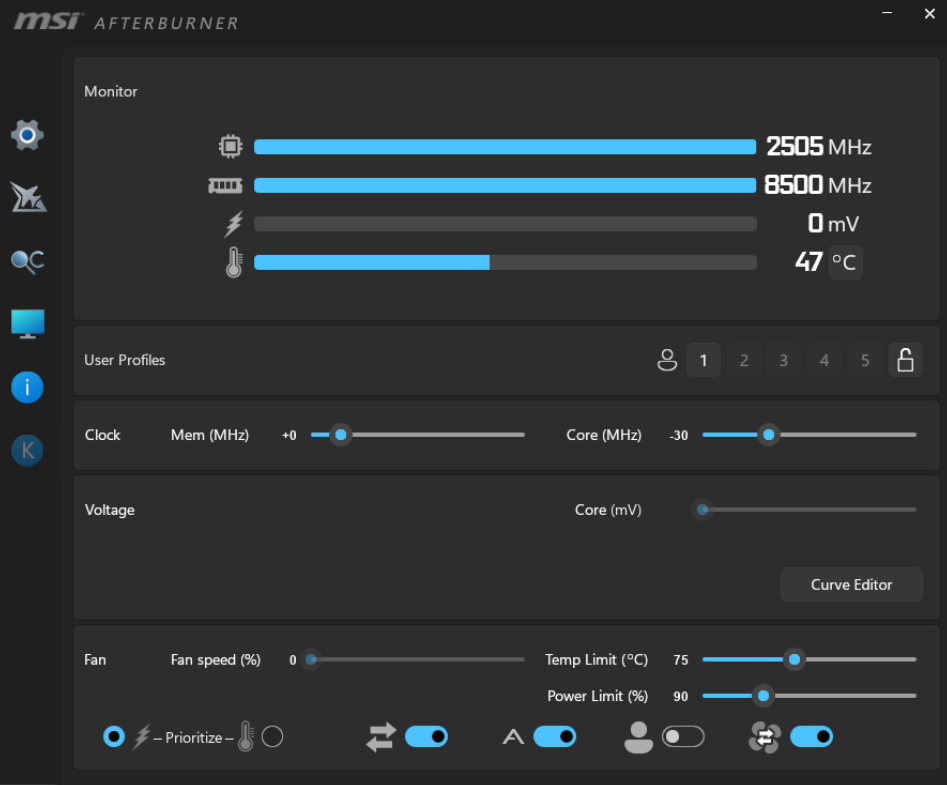Click the 75 temp limit value
Image resolution: width=947 pixels, height=785 pixels.
[x=681, y=660]
